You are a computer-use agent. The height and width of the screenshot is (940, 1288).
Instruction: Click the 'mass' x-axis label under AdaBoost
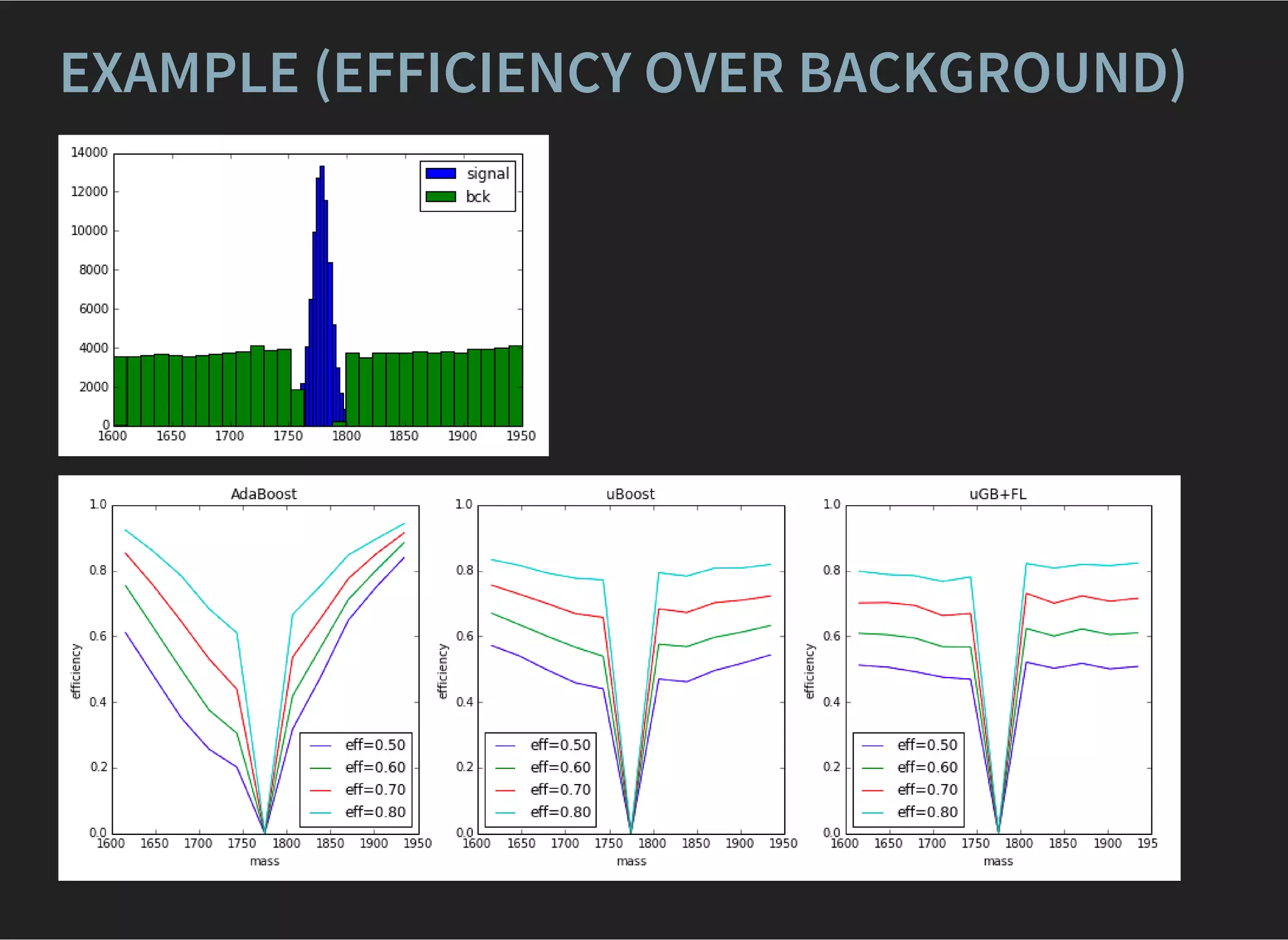pos(264,861)
